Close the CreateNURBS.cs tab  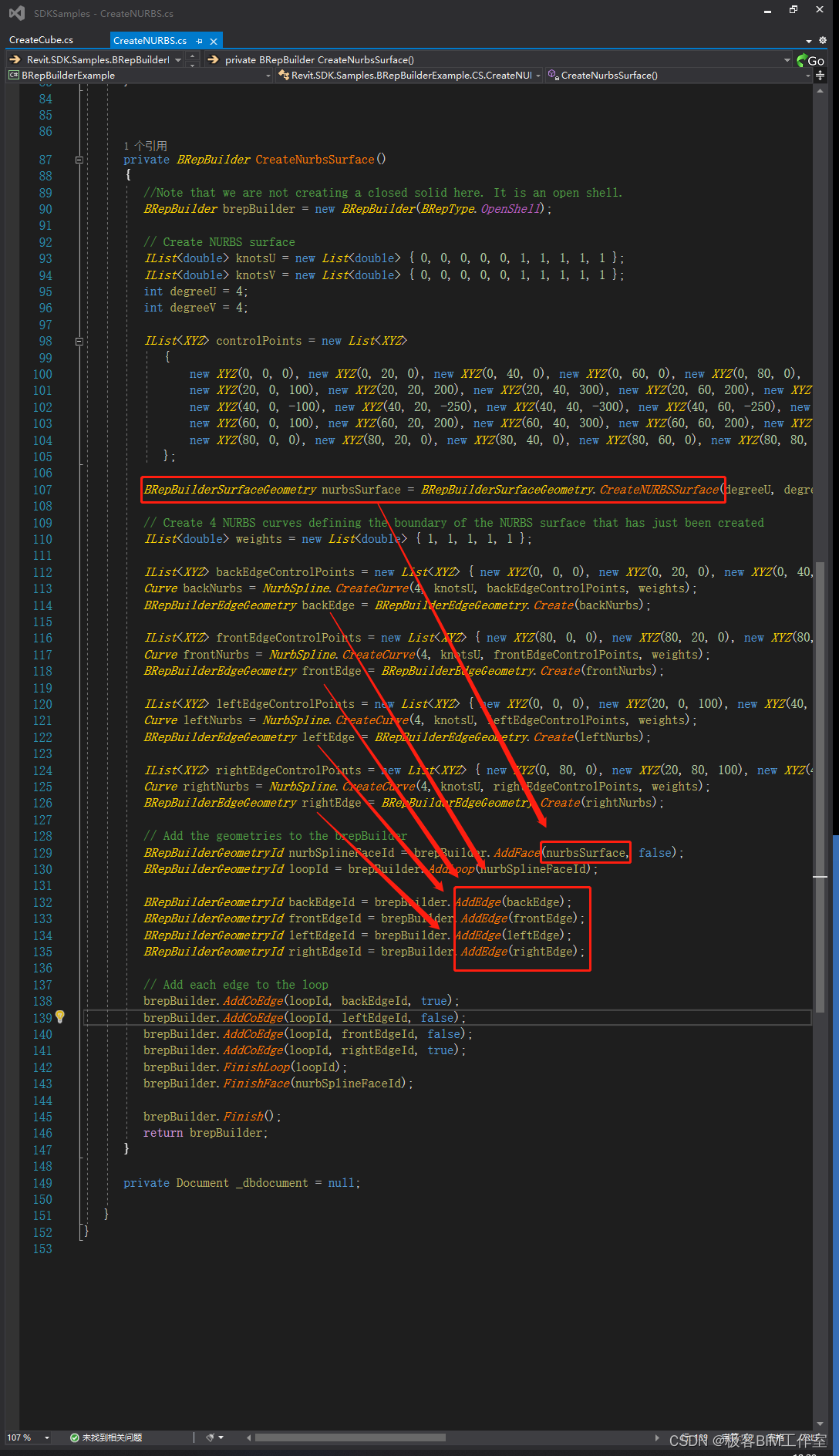214,41
